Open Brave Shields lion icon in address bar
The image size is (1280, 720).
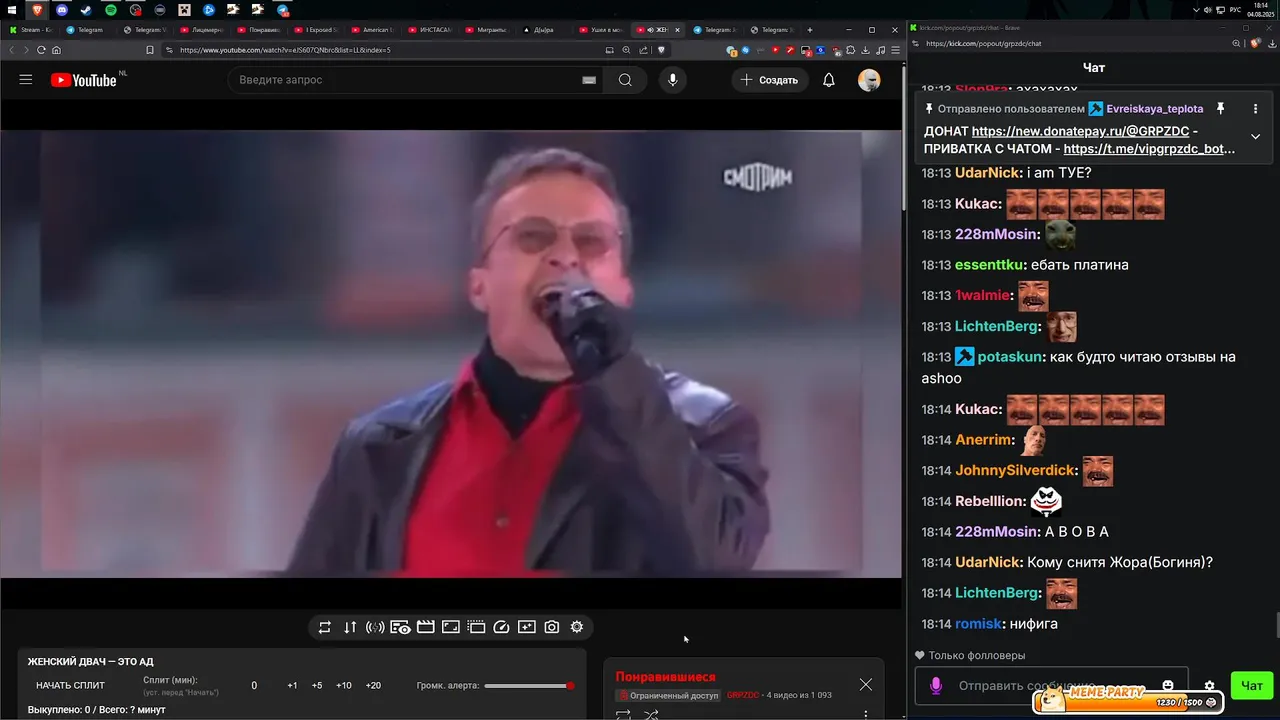pyautogui.click(x=660, y=50)
